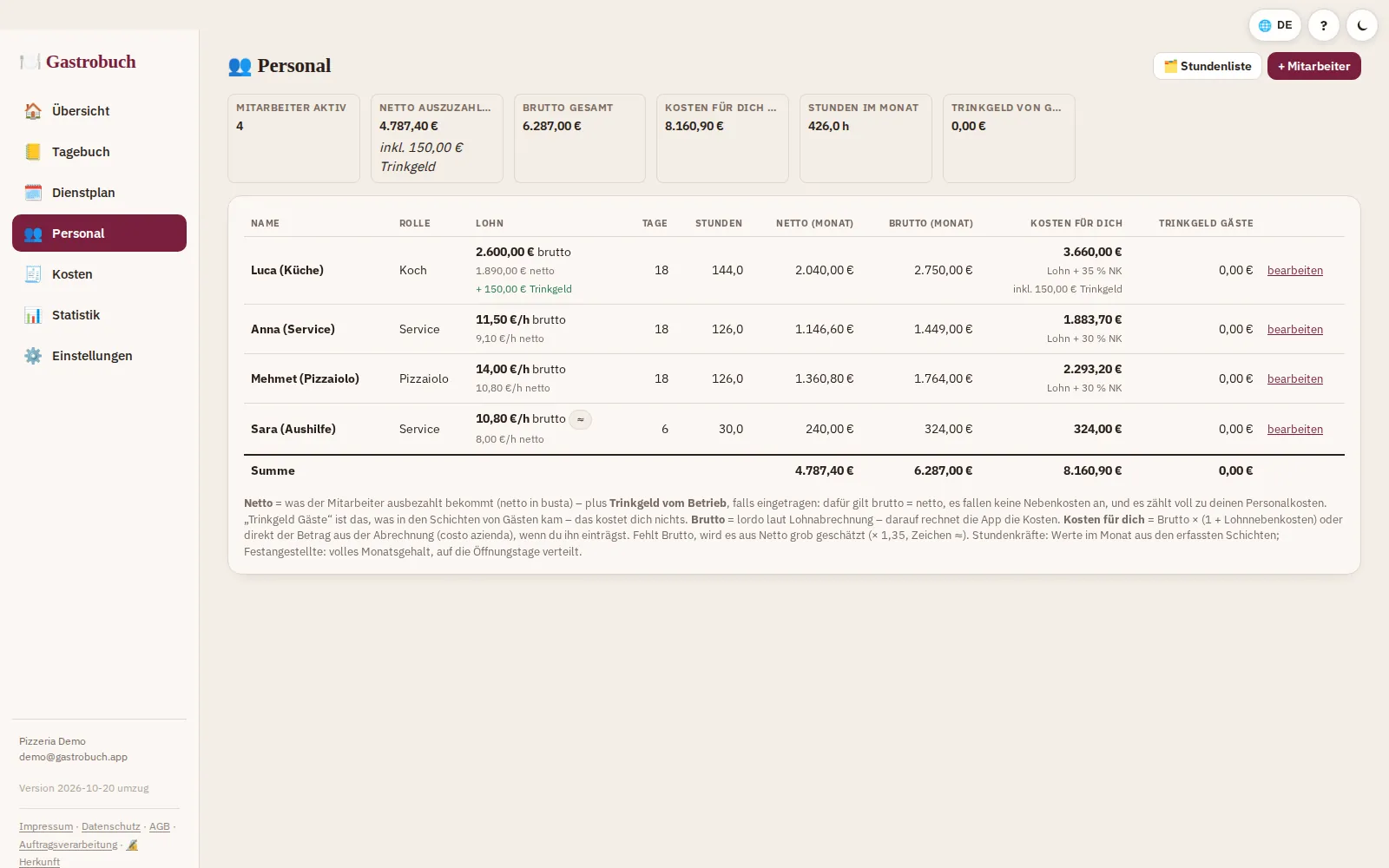This screenshot has height=868, width=1389.
Task: Click bearbeiten for Sara (Aushilfe)
Action: point(1294,430)
